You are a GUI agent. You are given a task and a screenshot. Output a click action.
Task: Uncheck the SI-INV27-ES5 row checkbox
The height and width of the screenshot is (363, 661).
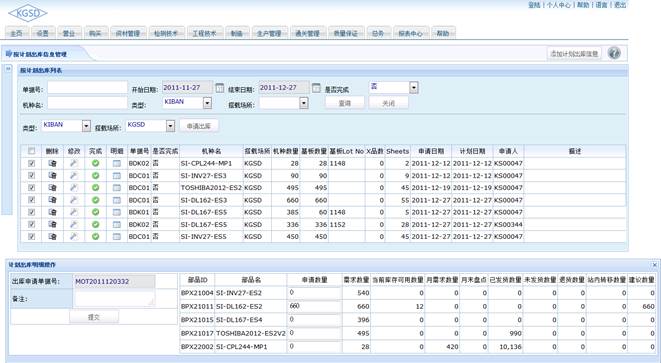coord(31,237)
